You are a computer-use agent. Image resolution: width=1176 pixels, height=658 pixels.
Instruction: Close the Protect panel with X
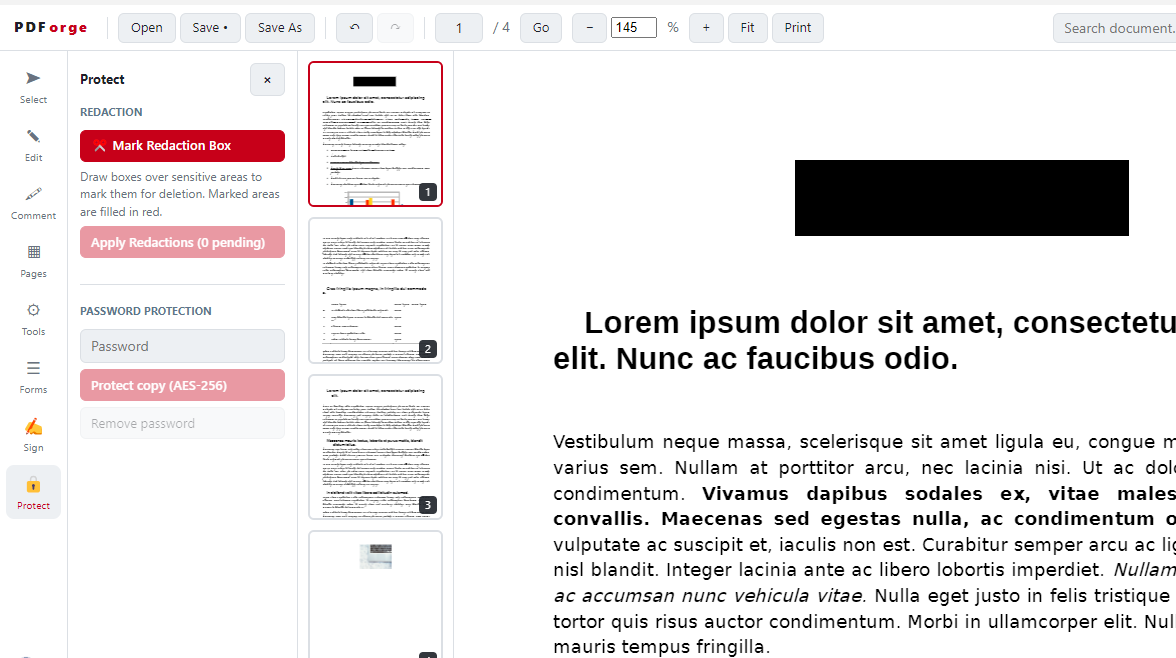click(x=267, y=80)
